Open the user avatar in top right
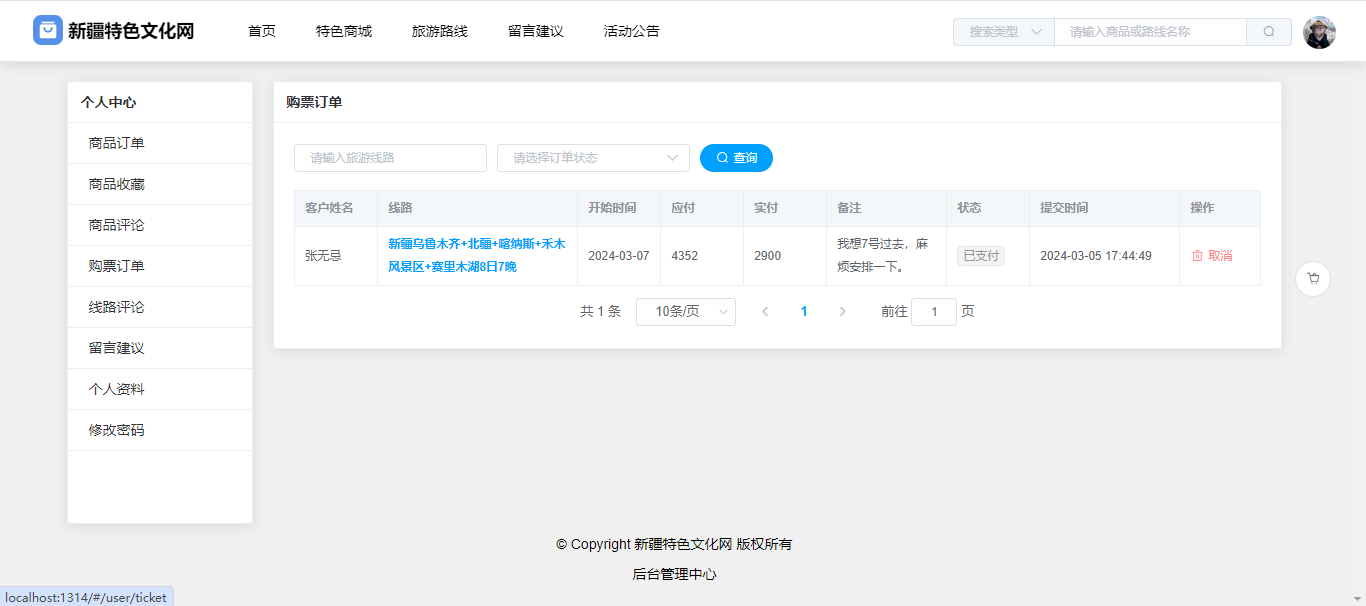The height and width of the screenshot is (606, 1366). [x=1319, y=32]
